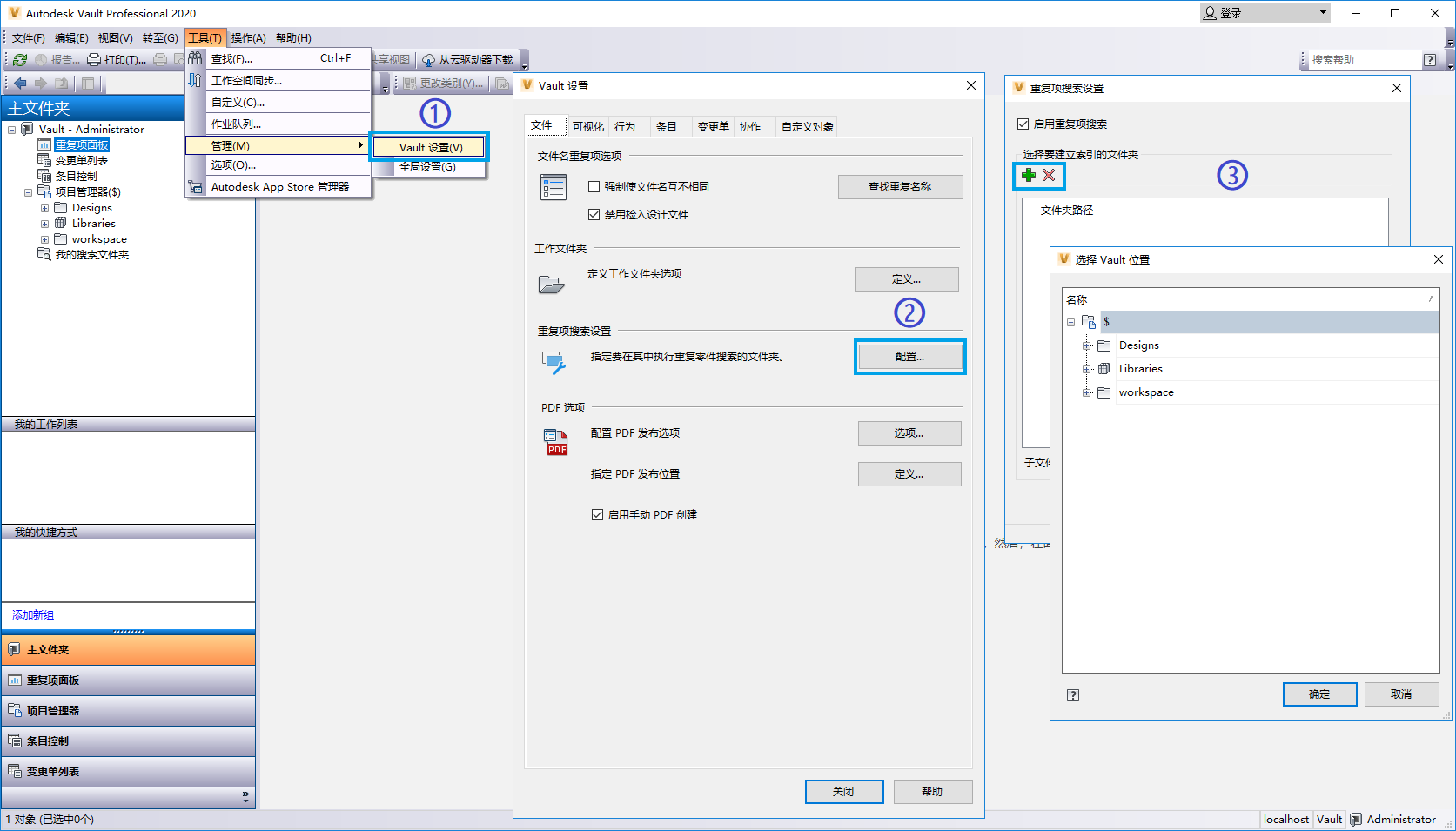Open the 作业队列 job queue menu item
1456x831 pixels.
(278, 124)
